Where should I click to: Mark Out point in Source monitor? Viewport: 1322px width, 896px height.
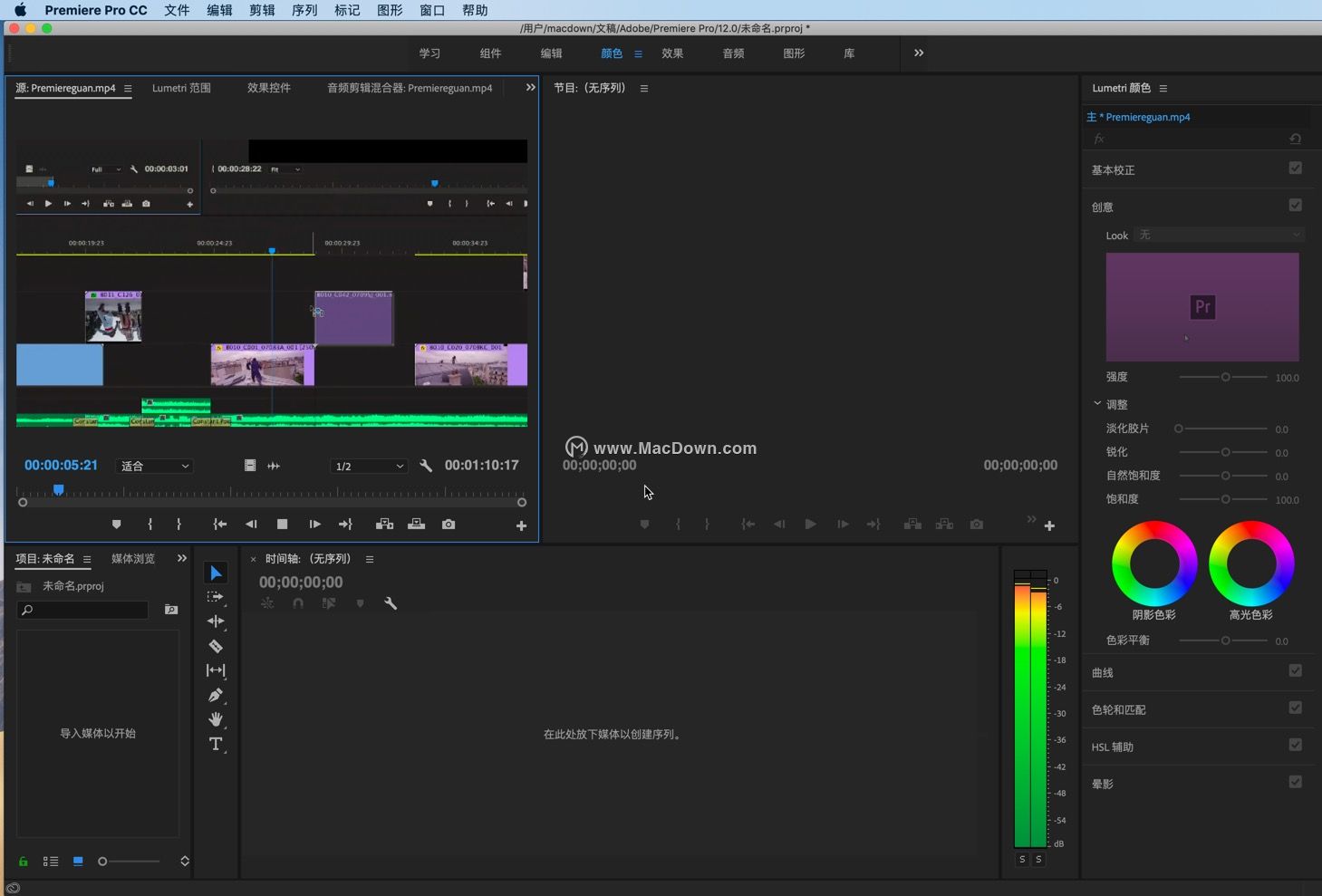179,525
